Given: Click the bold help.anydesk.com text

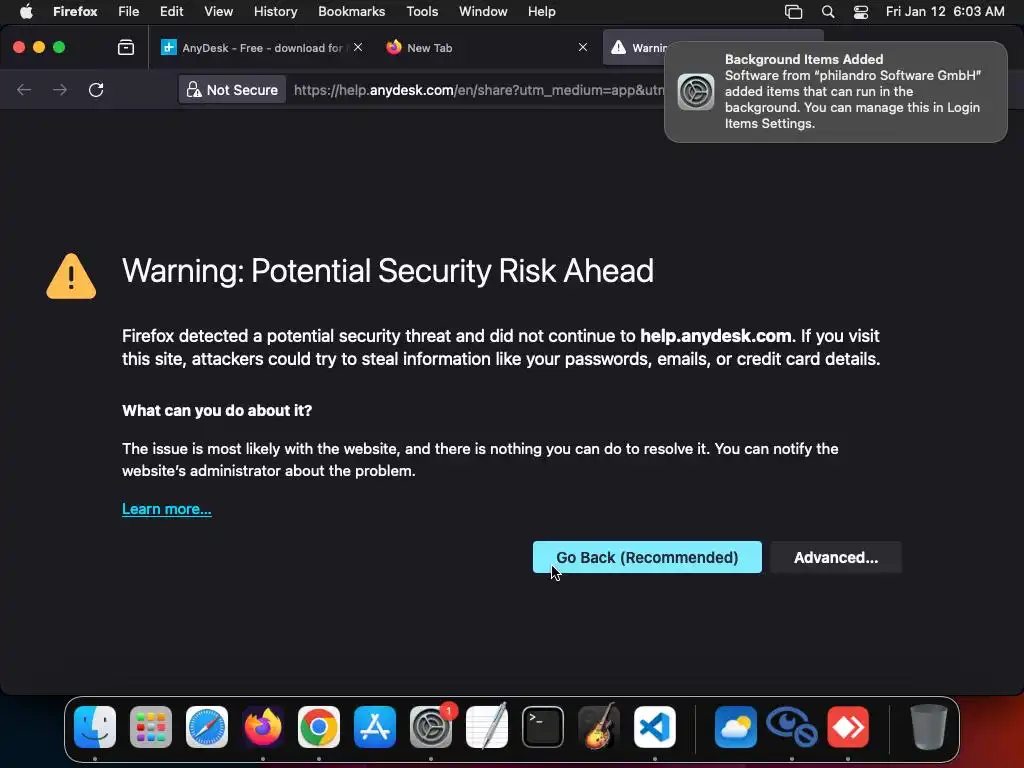Looking at the screenshot, I should 716,336.
